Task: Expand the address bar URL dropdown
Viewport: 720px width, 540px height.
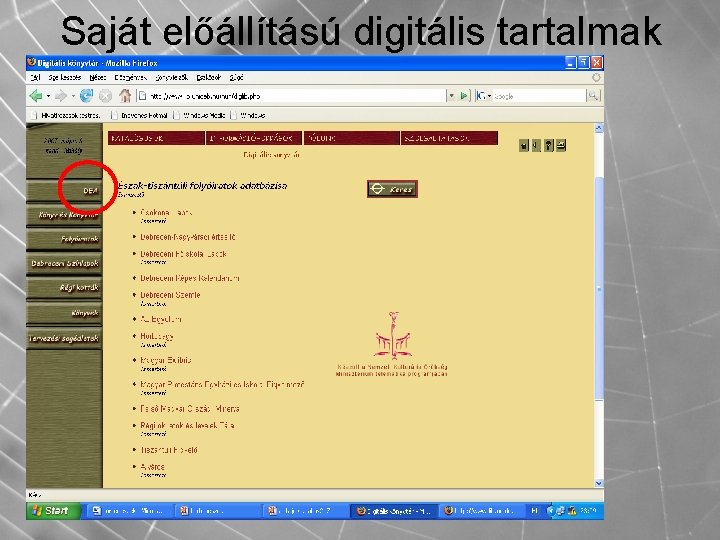Action: [451, 96]
